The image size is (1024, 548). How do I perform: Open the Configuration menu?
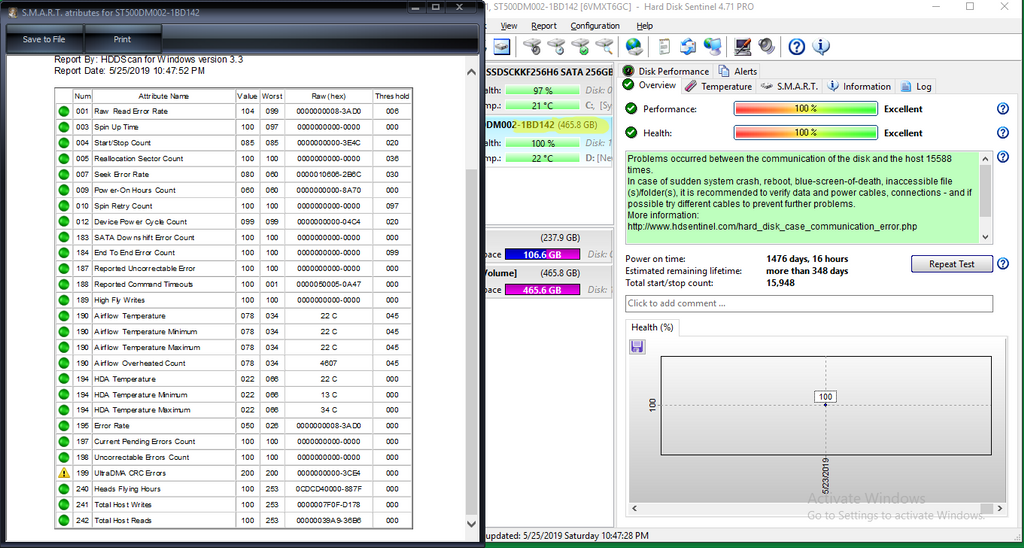pos(595,26)
